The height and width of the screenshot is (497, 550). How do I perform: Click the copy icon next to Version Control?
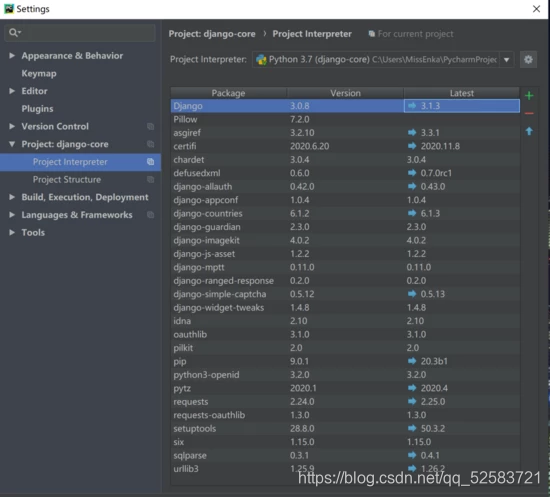150,126
